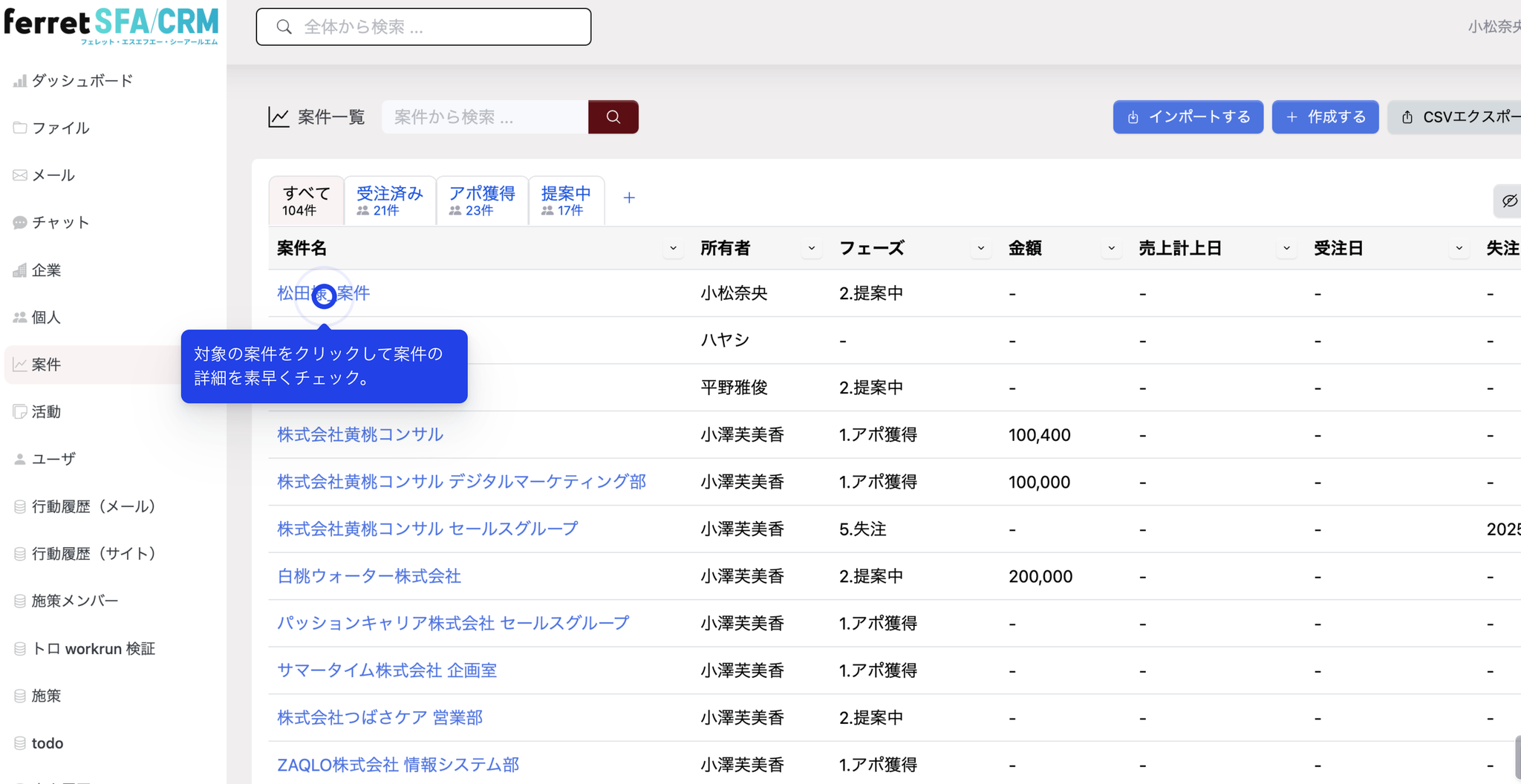1521x784 pixels.
Task: Open パッションキャリア株式会社 セールスグループ deal
Action: 453,623
